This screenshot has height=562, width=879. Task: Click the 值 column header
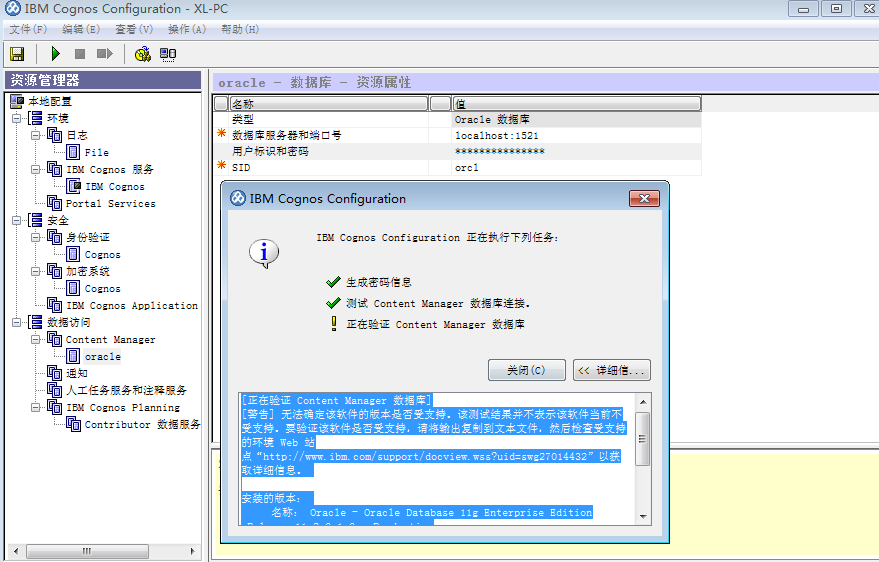coord(576,104)
